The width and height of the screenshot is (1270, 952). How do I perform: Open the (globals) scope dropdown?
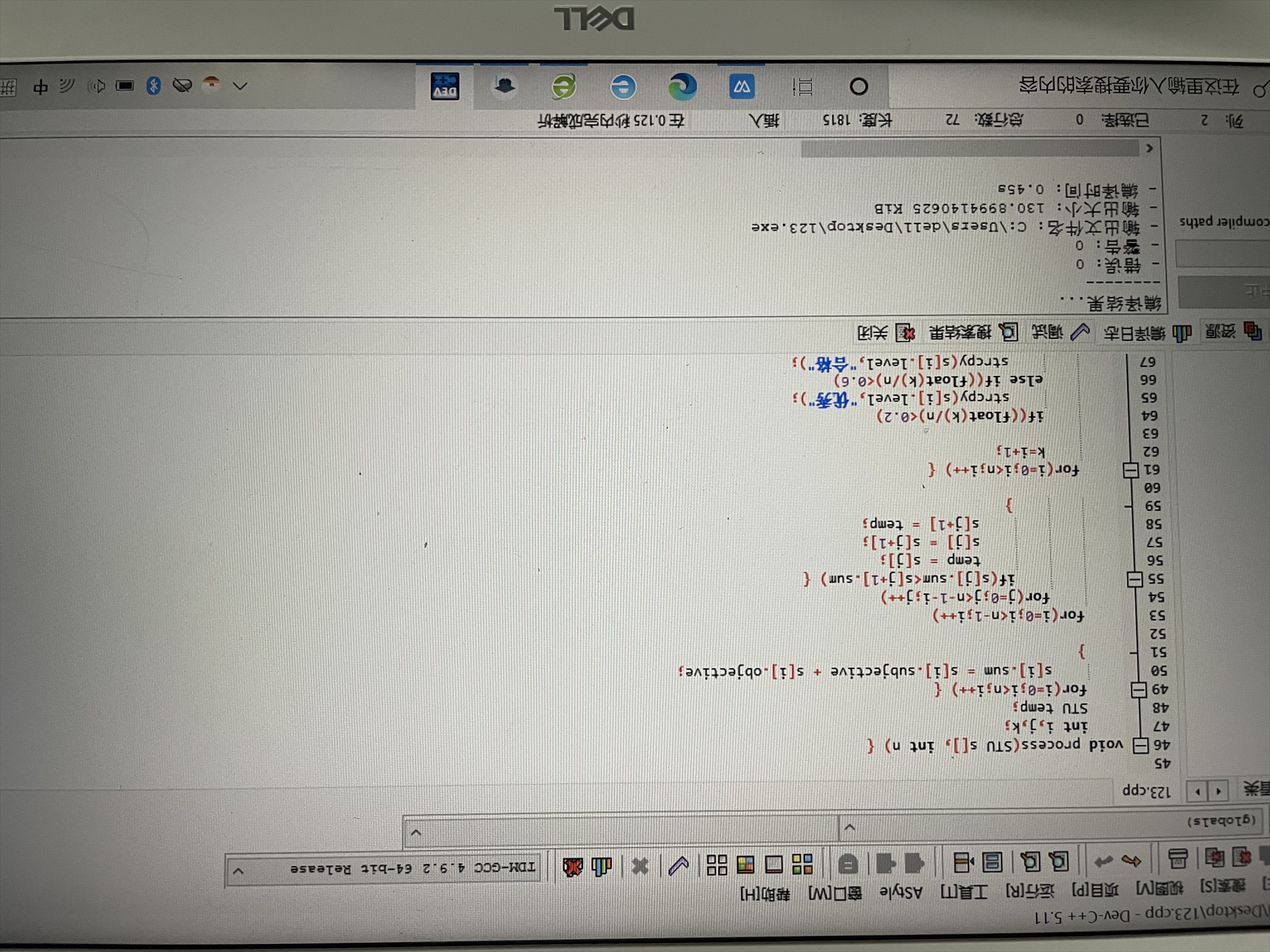pos(850,827)
